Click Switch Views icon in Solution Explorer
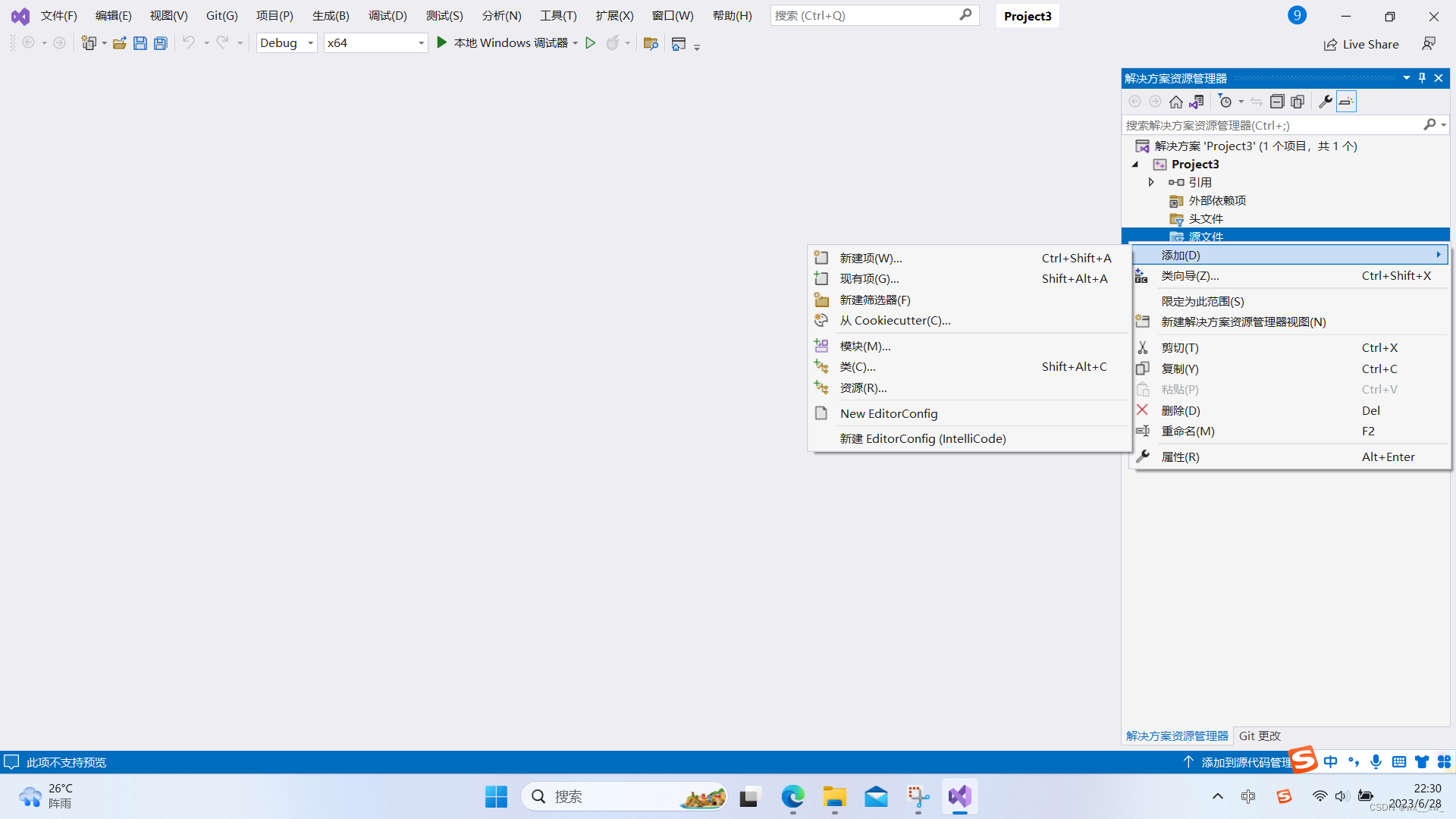 [1197, 102]
